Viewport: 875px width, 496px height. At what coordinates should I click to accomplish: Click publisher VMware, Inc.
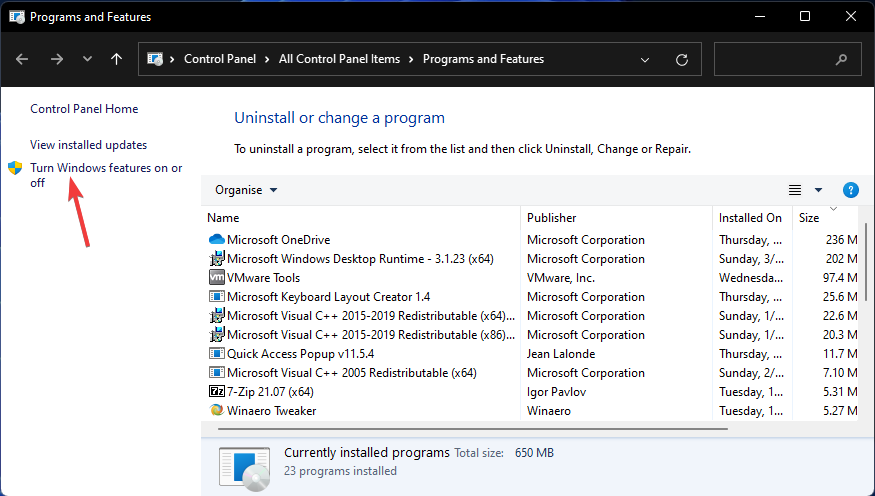point(561,278)
